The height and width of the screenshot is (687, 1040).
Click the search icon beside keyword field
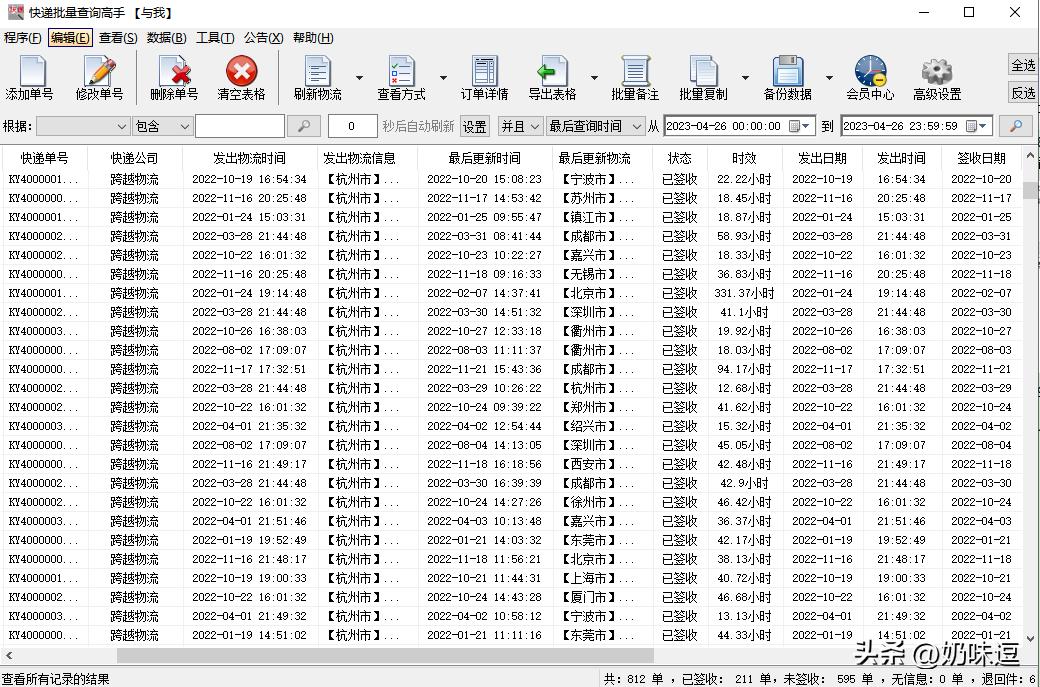tap(304, 126)
